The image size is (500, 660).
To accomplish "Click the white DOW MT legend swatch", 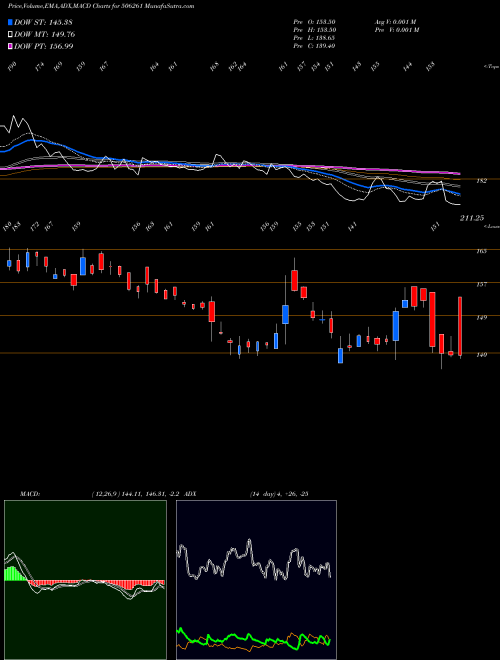I will 10,34.
